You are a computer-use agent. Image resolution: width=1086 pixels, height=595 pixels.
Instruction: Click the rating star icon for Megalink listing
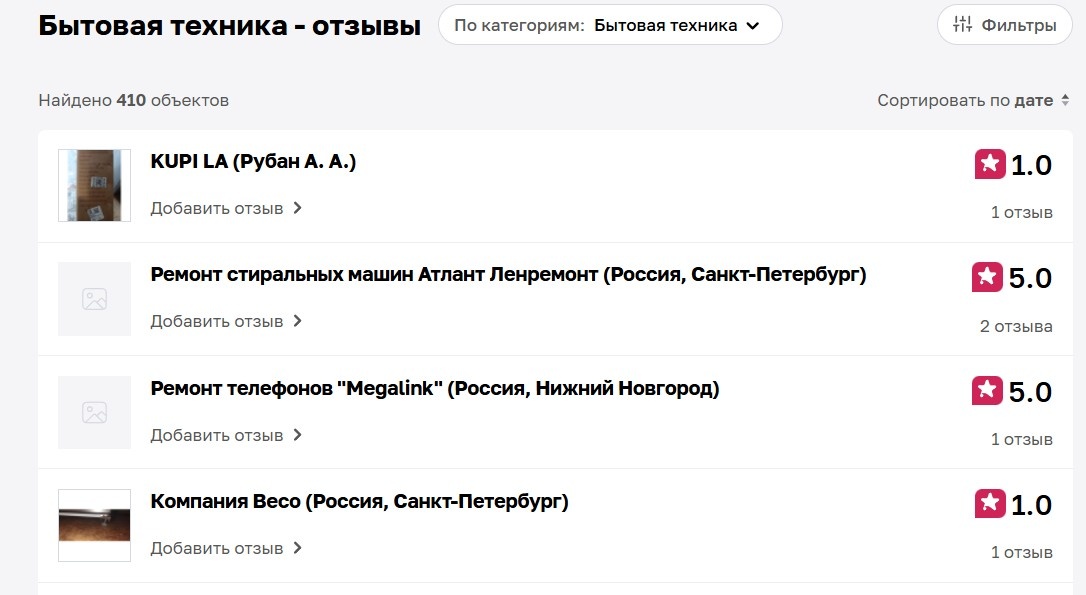click(987, 391)
